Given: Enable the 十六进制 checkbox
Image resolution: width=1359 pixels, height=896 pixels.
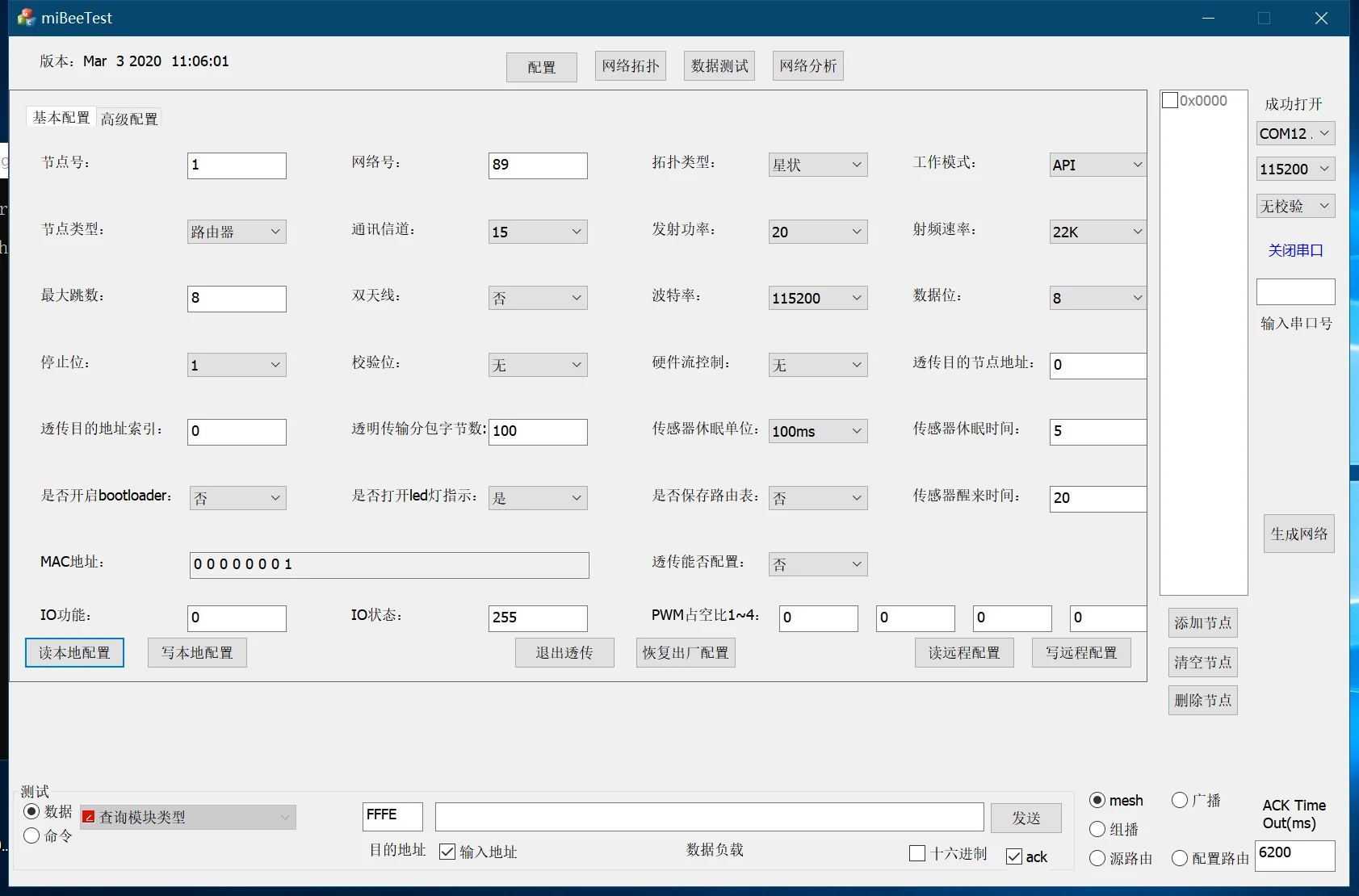Looking at the screenshot, I should pos(917,853).
